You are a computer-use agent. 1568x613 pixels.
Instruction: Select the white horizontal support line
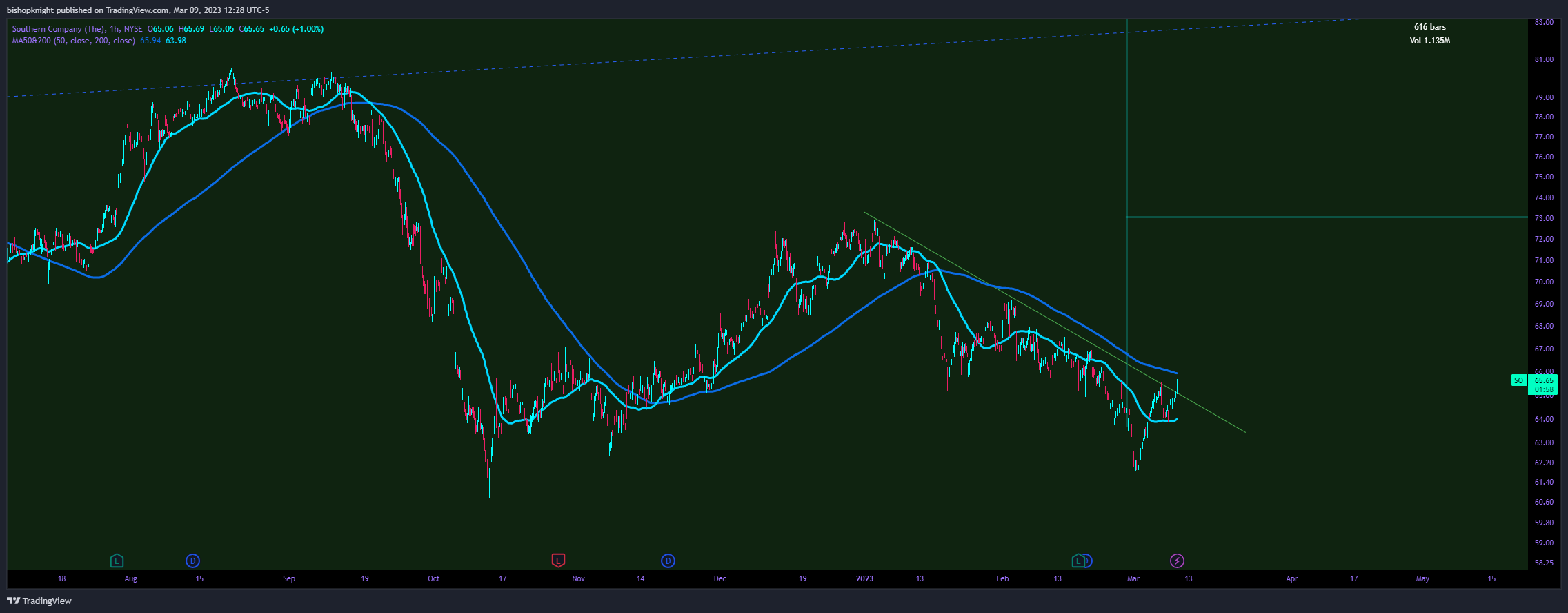point(658,514)
